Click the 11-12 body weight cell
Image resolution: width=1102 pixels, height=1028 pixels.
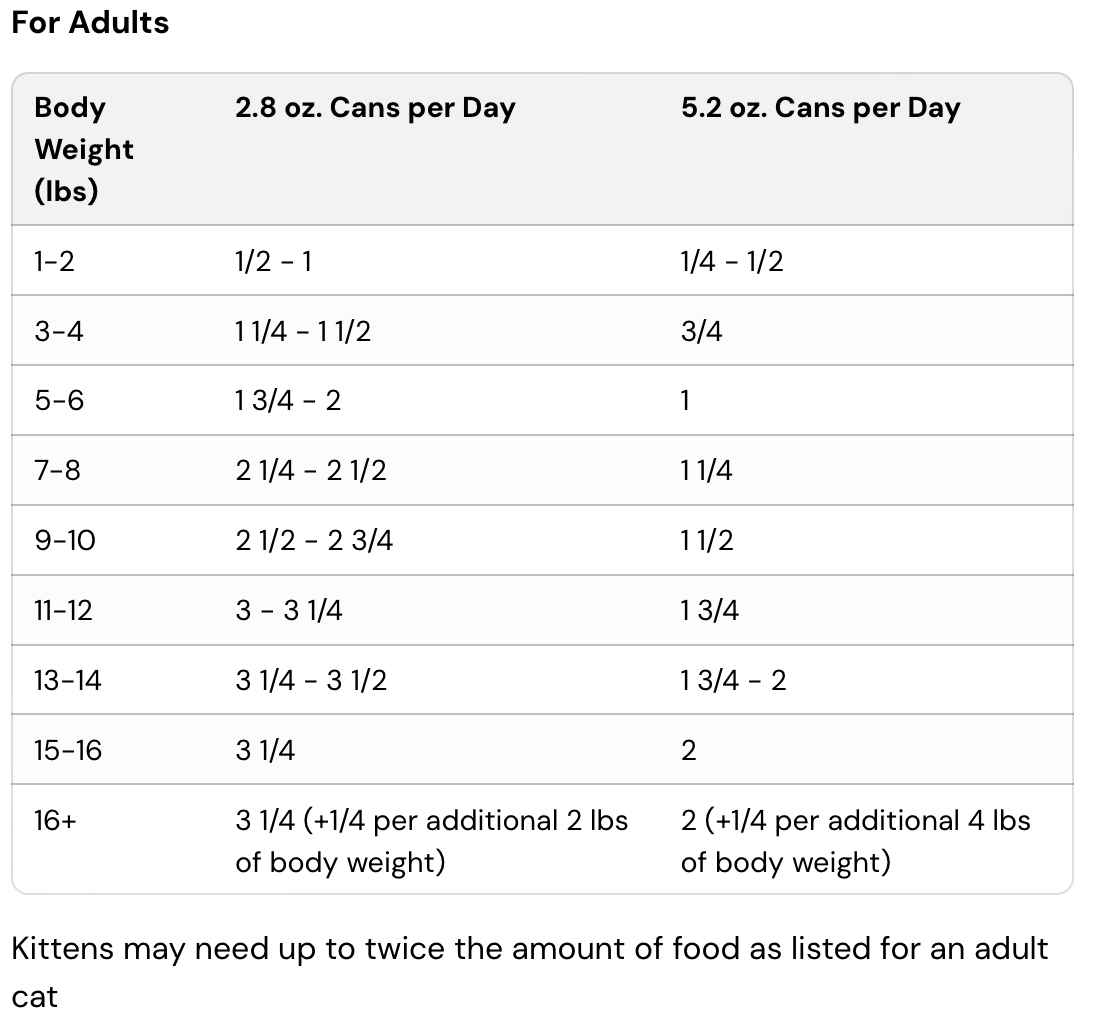point(63,610)
